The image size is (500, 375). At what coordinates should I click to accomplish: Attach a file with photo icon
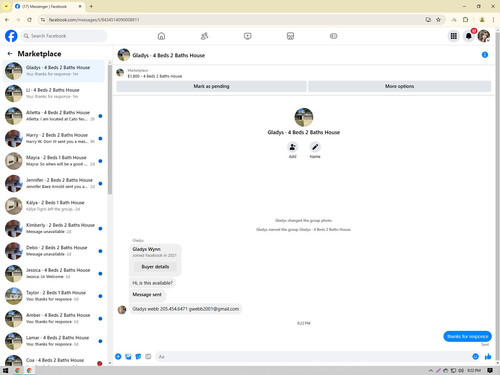click(x=128, y=357)
